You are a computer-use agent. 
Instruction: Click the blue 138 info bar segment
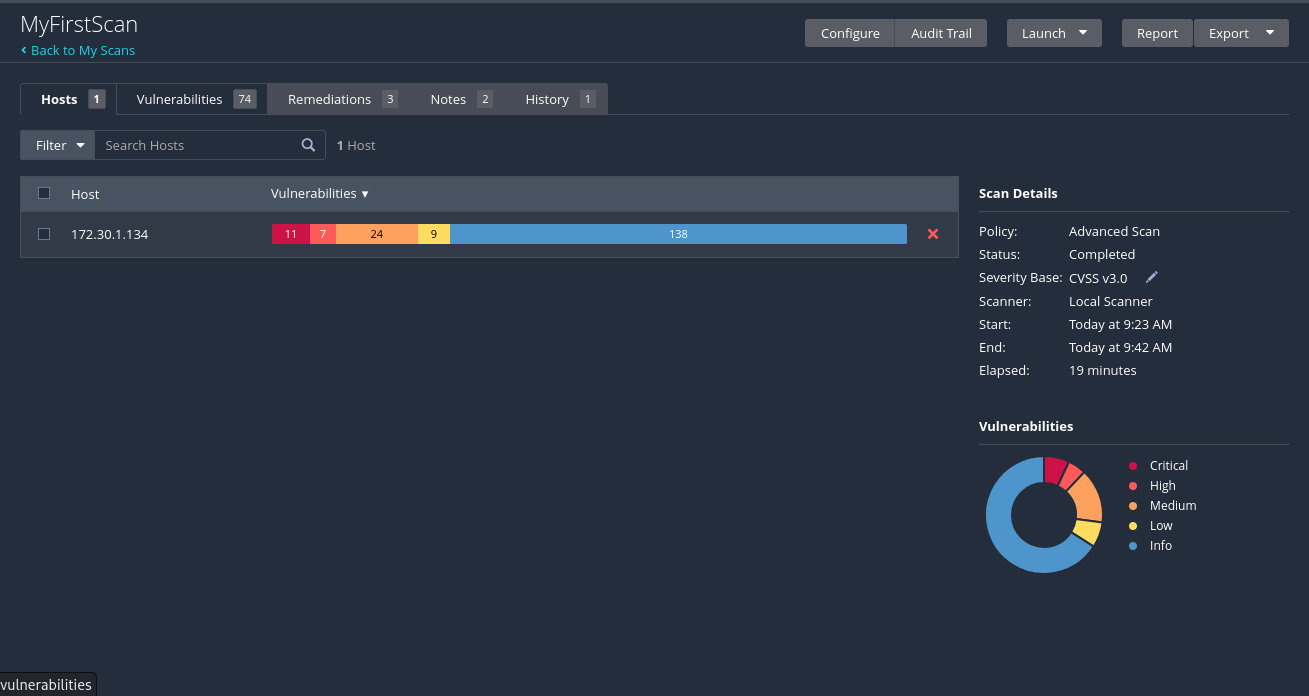click(x=678, y=234)
